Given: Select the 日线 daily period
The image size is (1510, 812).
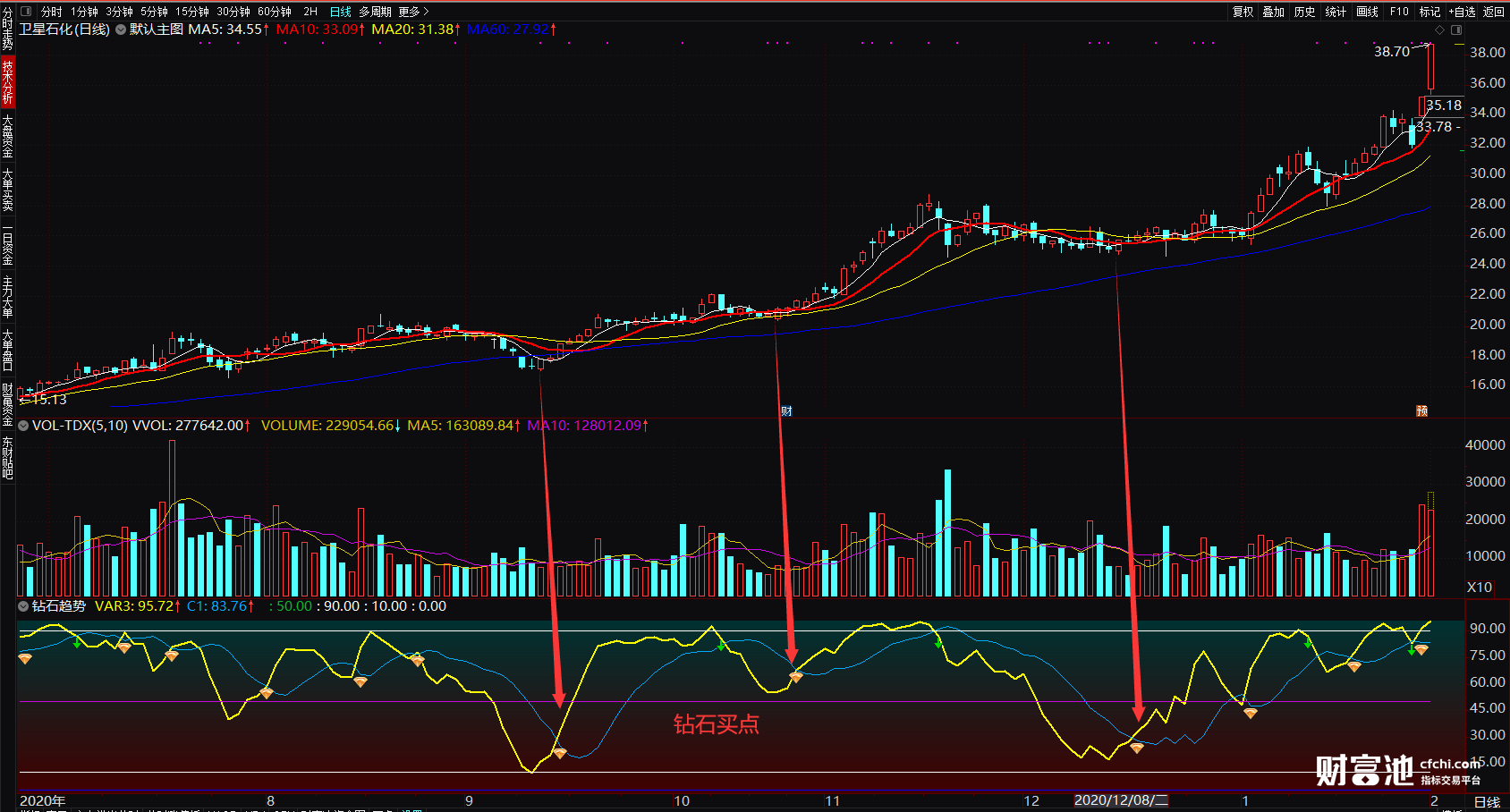Looking at the screenshot, I should (x=341, y=12).
